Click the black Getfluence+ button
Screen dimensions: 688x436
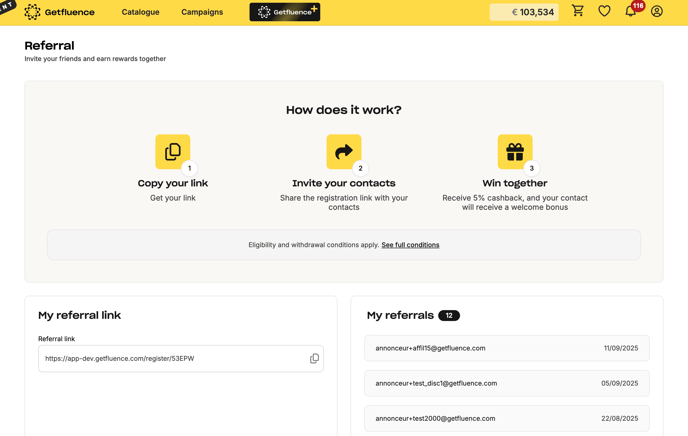point(285,12)
